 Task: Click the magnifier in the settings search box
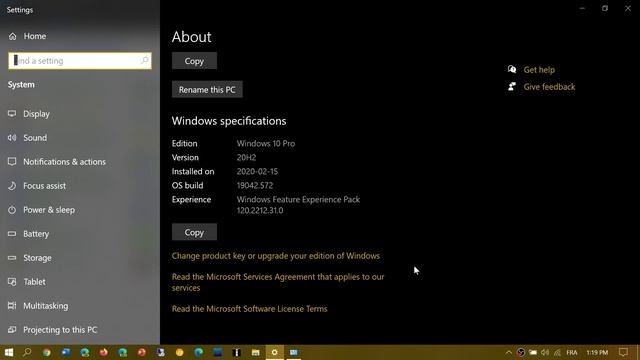coord(144,60)
